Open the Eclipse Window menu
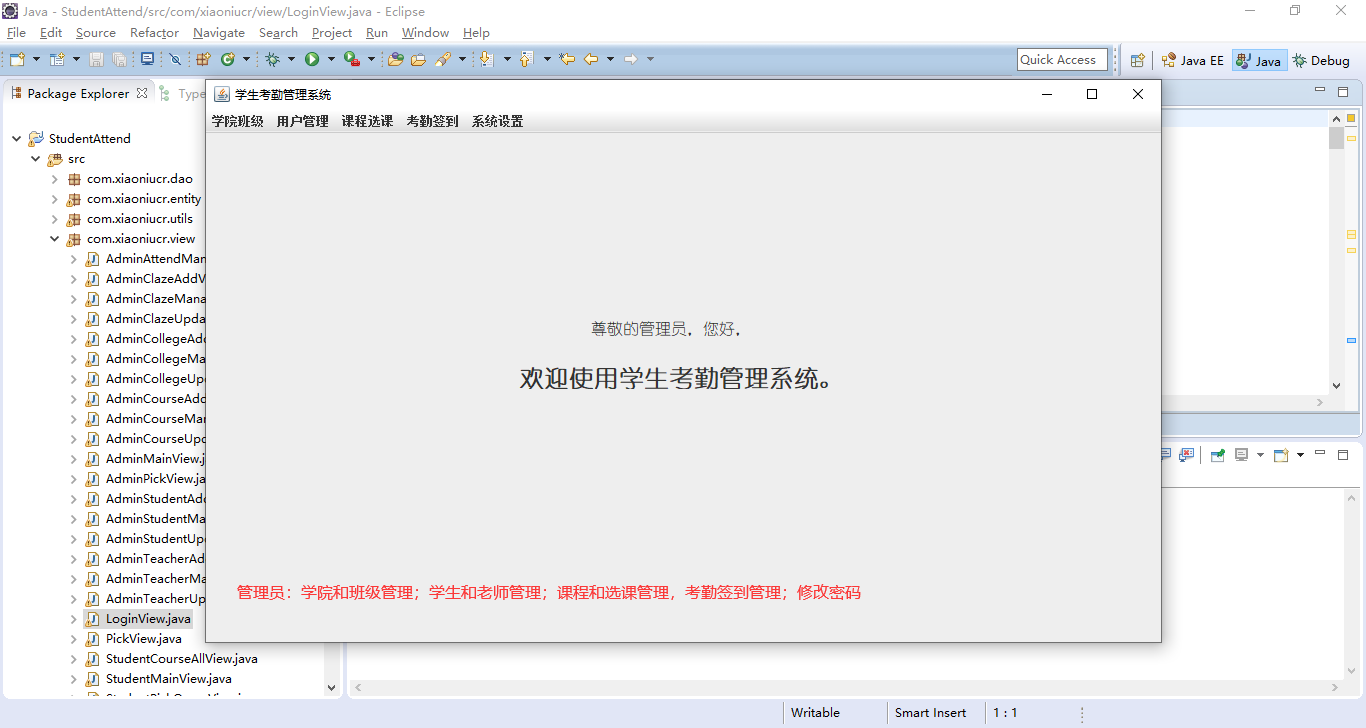The image size is (1366, 728). (x=425, y=33)
